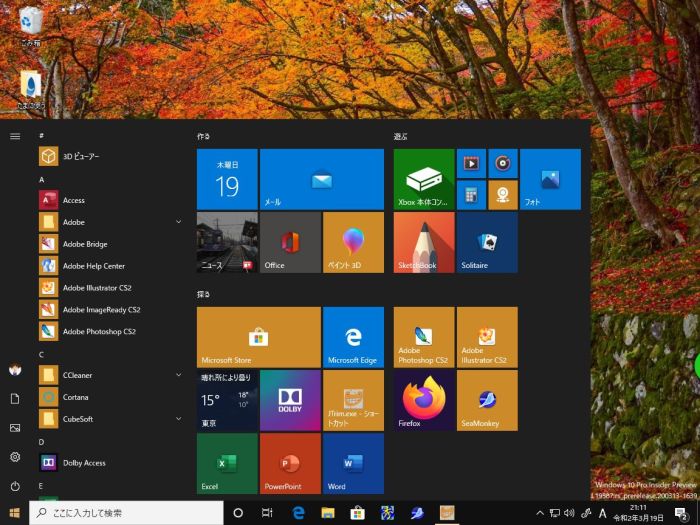Open the Microsoft Store tile

tap(258, 337)
